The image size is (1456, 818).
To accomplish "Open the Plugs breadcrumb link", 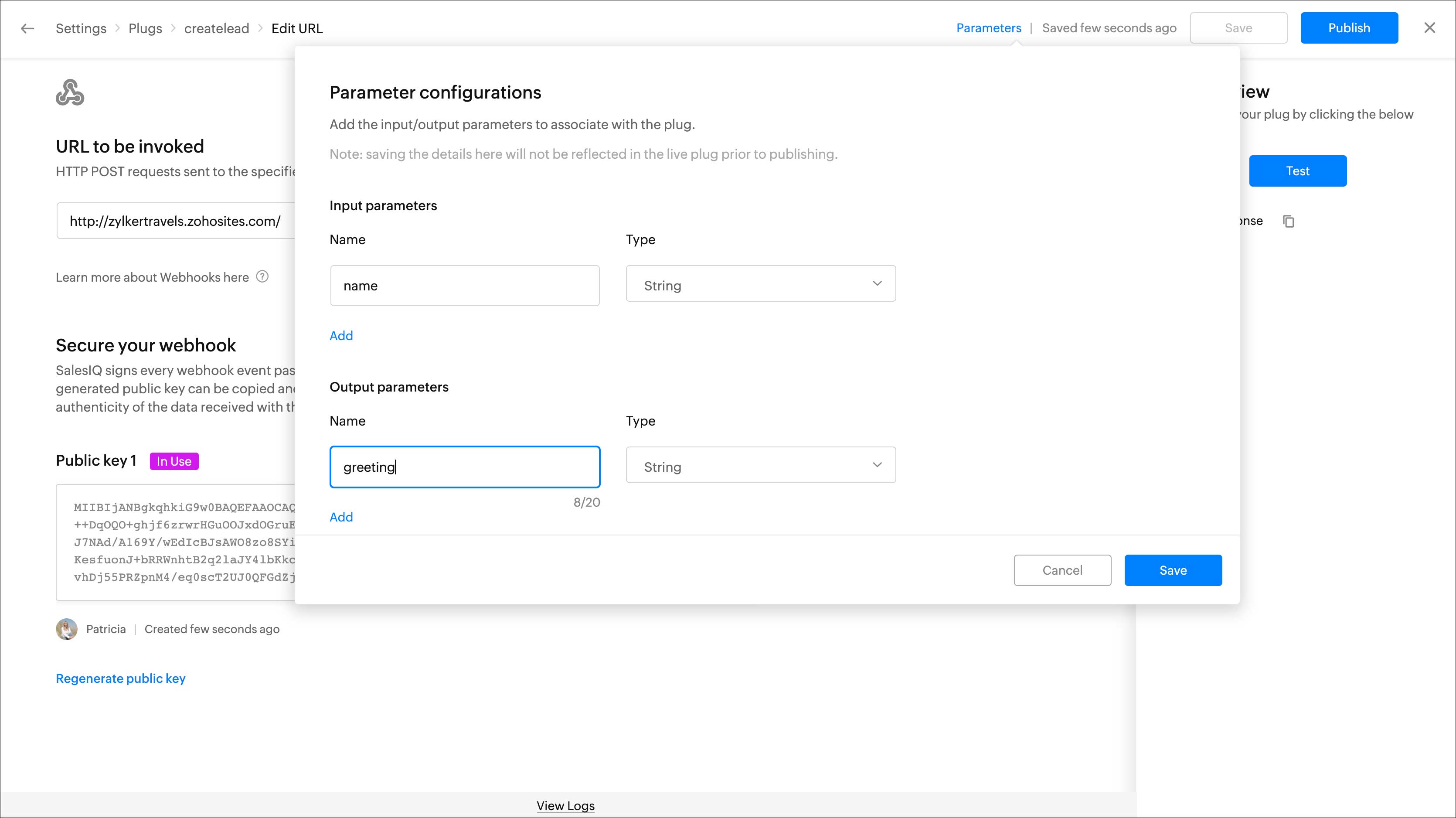I will 145,28.
